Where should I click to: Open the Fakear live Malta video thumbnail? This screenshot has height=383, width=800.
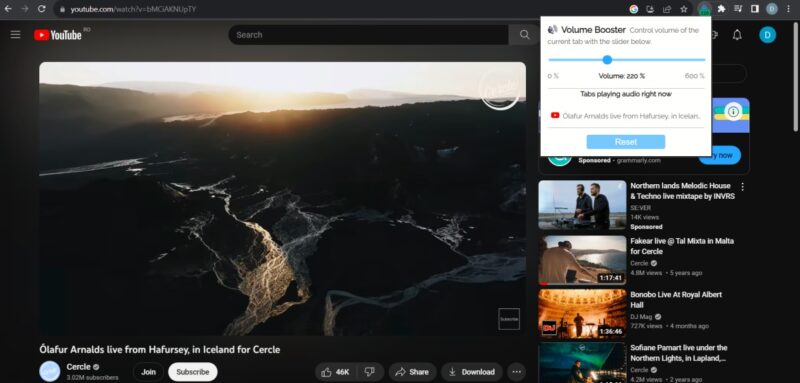(582, 260)
